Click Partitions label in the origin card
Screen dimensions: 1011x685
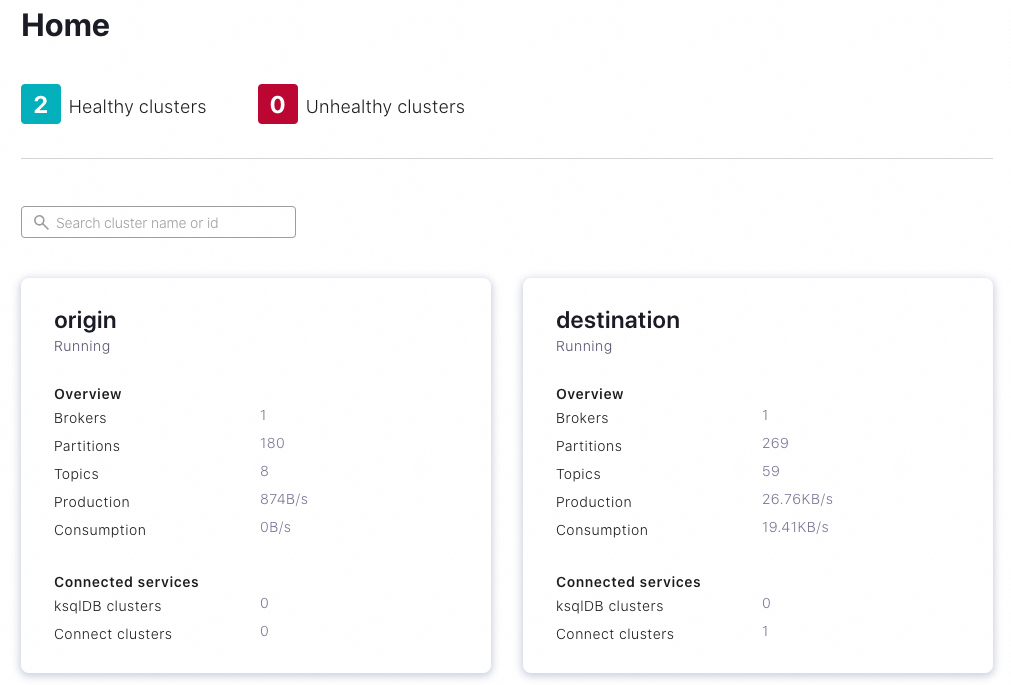click(x=87, y=446)
